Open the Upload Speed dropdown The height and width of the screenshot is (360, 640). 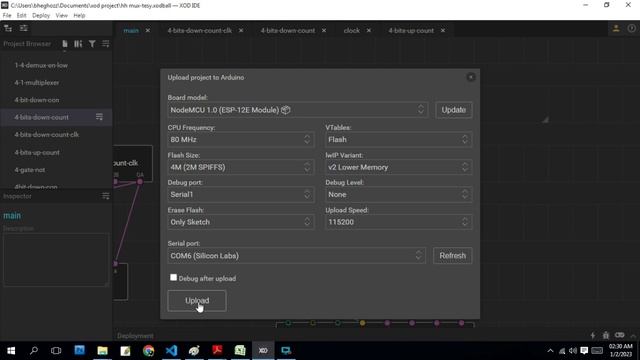click(x=398, y=222)
